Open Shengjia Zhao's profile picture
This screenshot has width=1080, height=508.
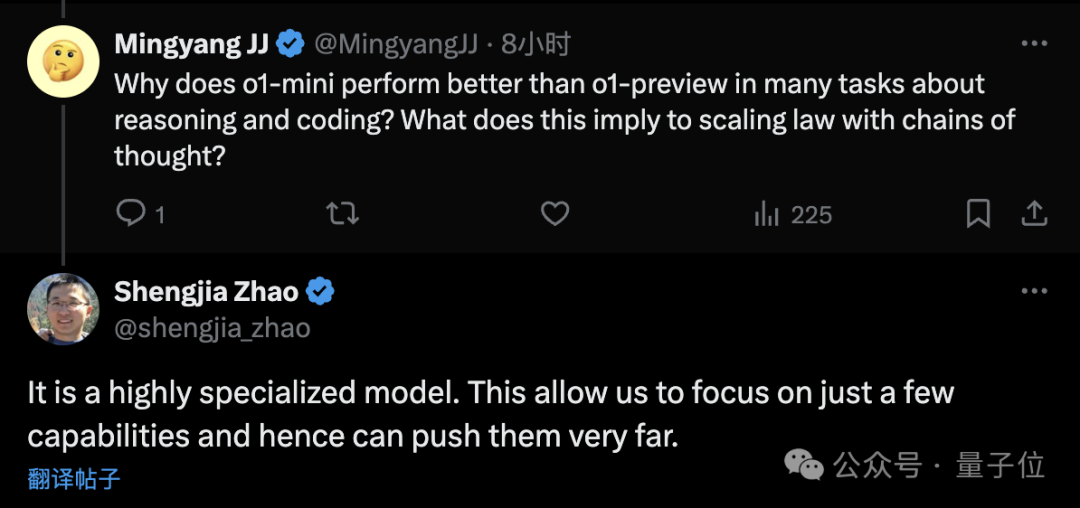pyautogui.click(x=63, y=309)
